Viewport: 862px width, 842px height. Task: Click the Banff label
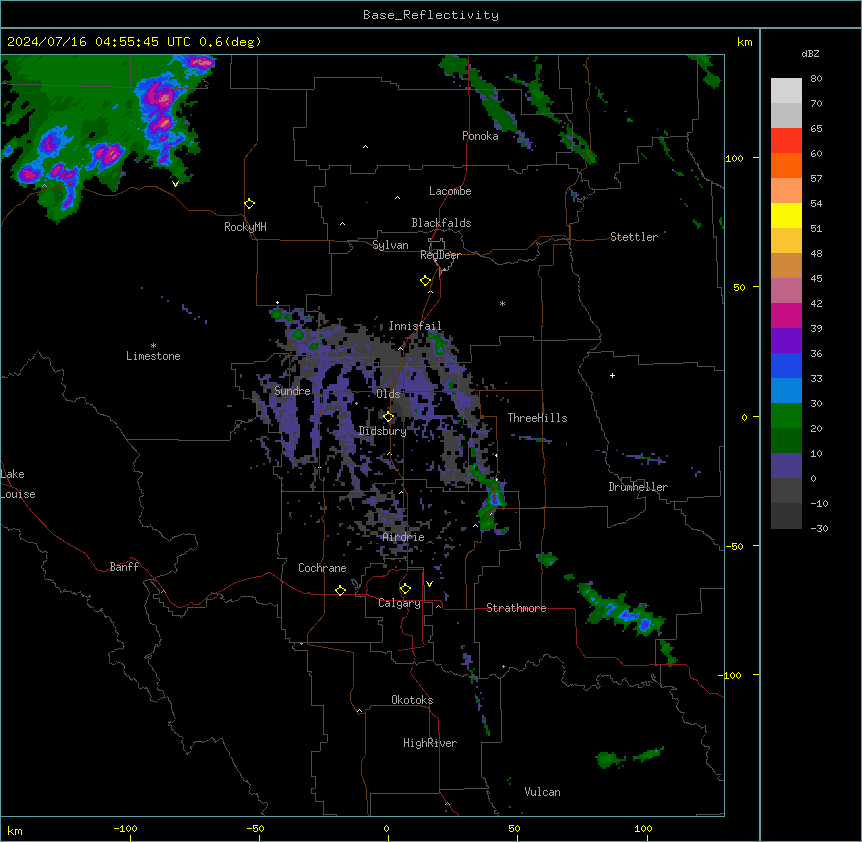tap(124, 567)
